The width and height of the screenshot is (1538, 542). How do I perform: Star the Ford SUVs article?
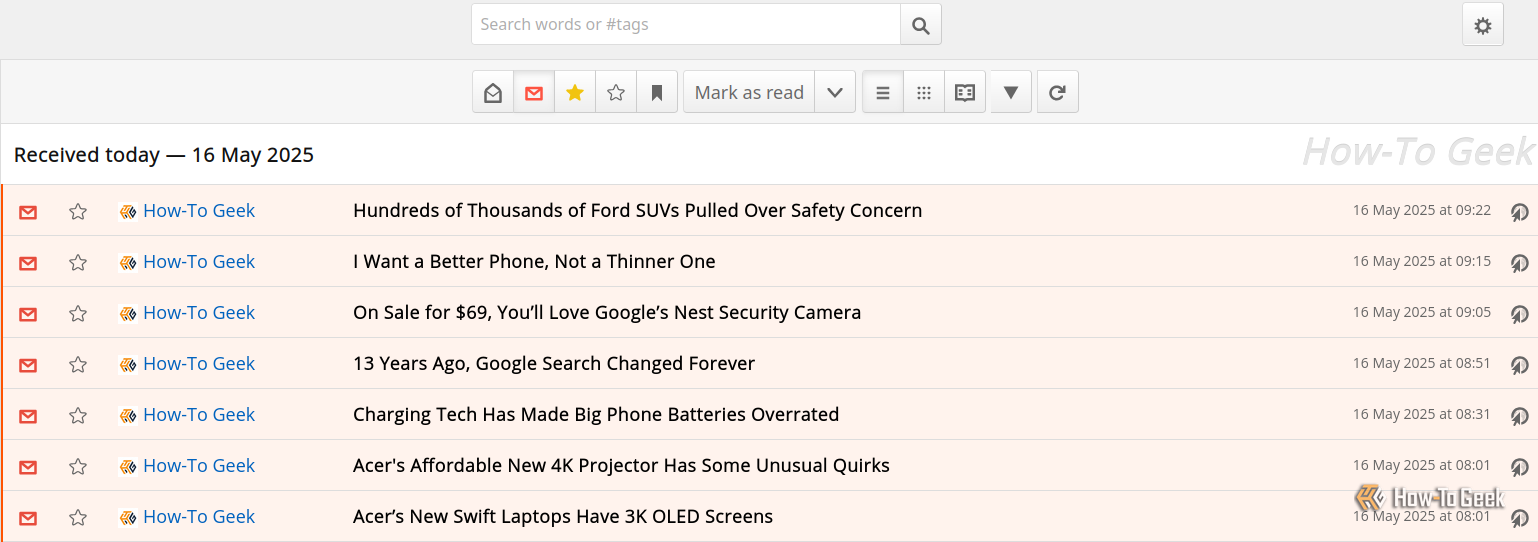pos(78,211)
